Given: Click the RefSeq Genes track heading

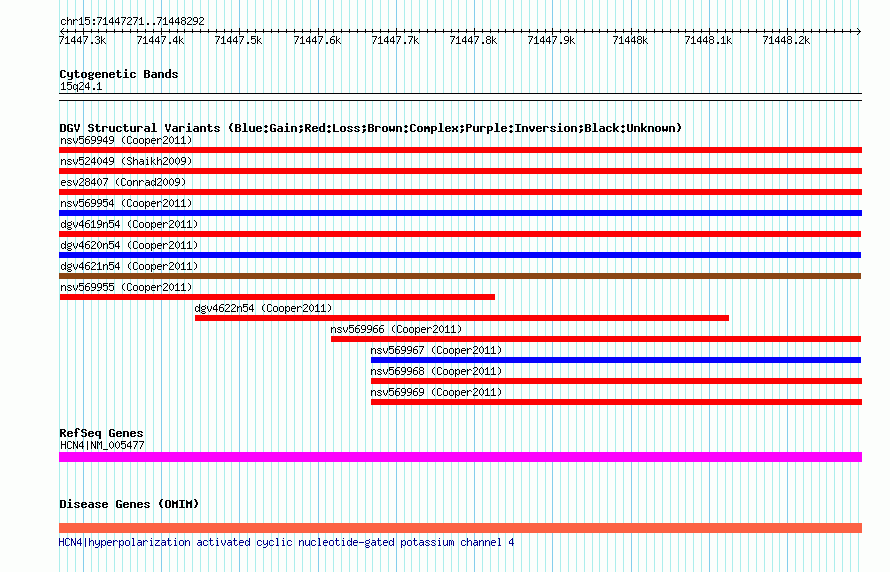Looking at the screenshot, I should (101, 433).
